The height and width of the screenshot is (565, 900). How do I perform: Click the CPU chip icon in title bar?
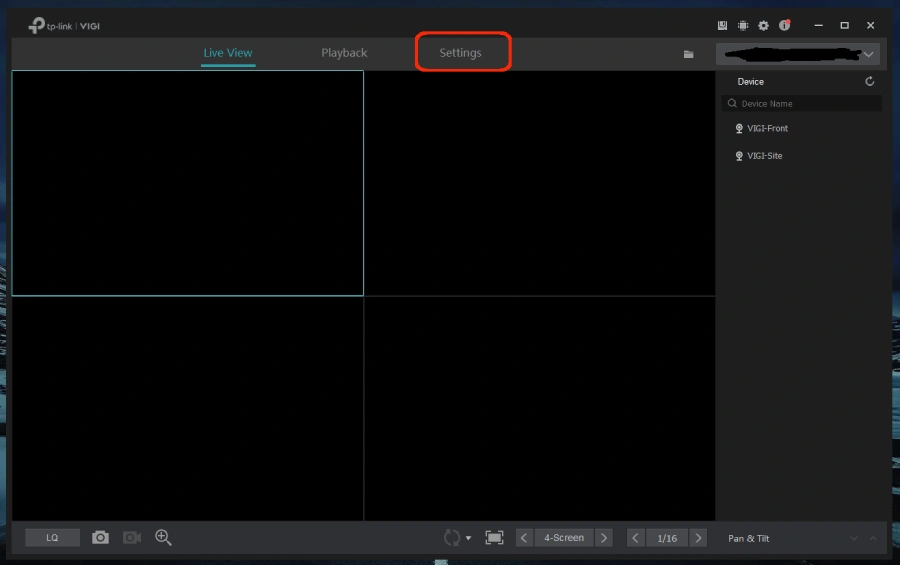click(x=743, y=25)
